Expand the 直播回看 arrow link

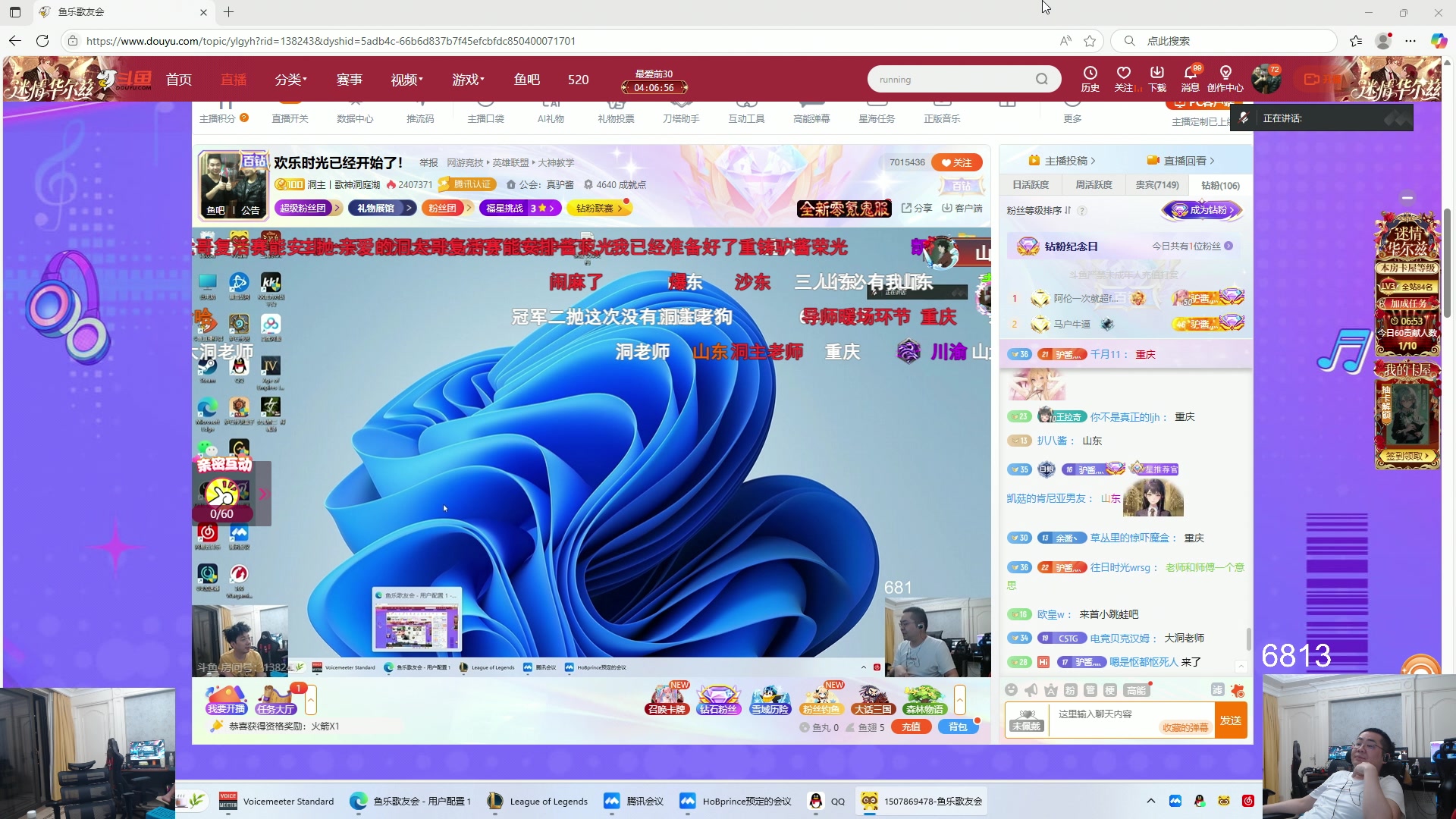coord(1181,161)
